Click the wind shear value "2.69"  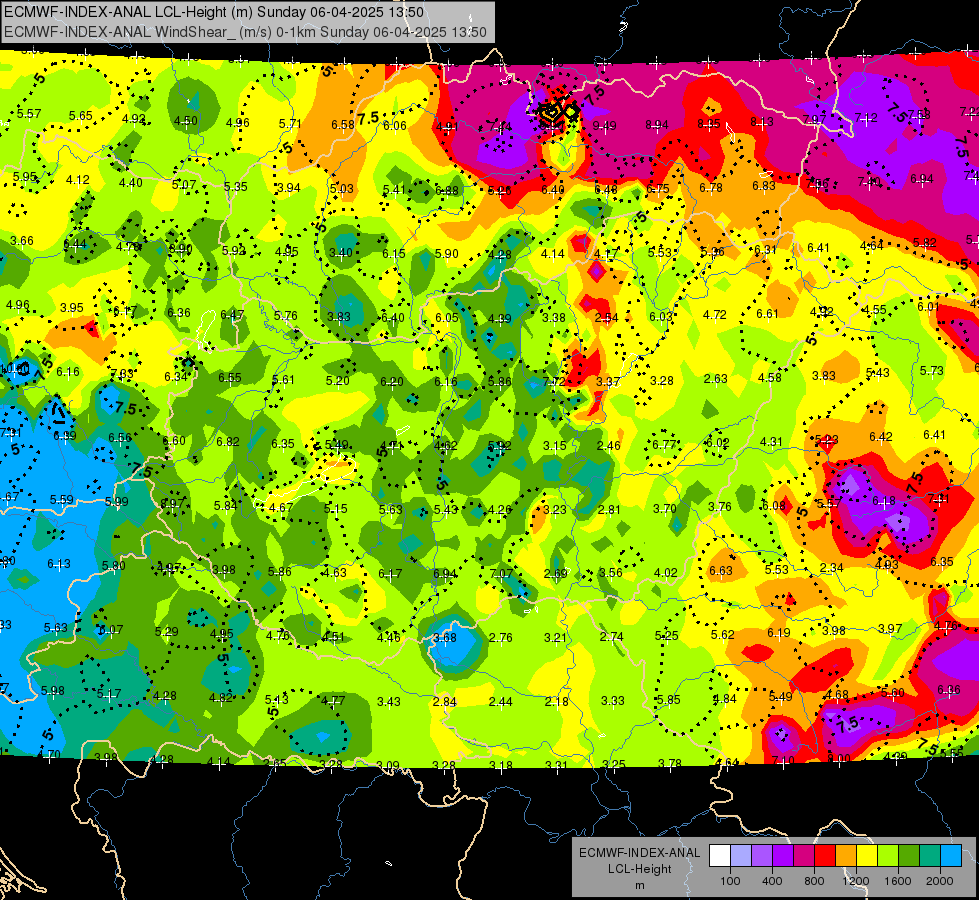(556, 573)
